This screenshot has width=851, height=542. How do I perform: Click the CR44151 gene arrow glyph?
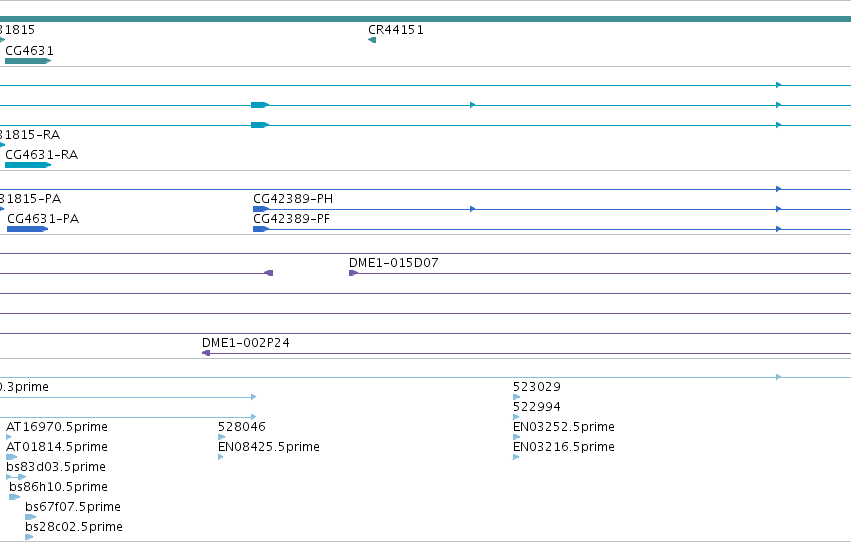(372, 40)
